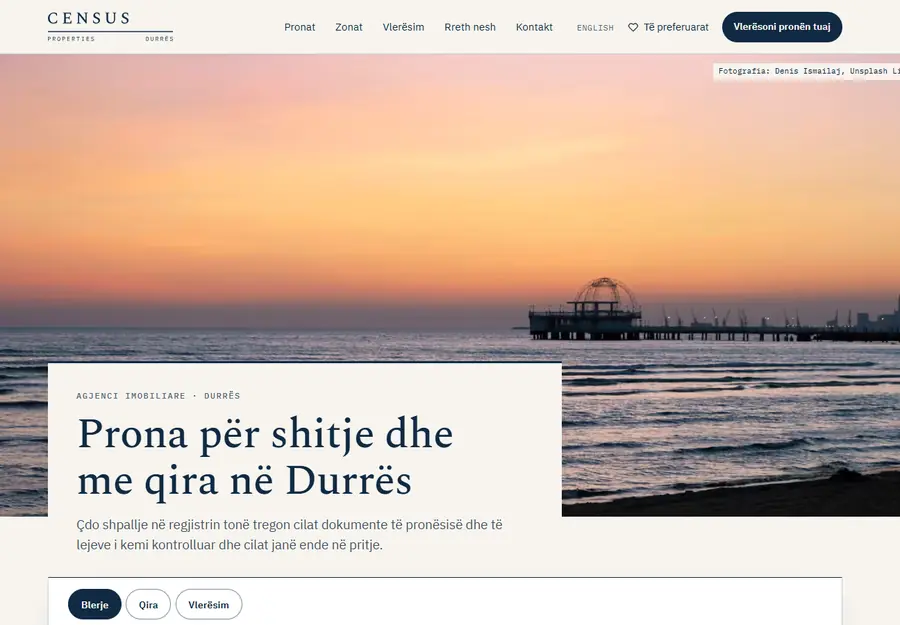Viewport: 900px width, 625px height.
Task: Open the Pronat menu item
Action: point(300,27)
